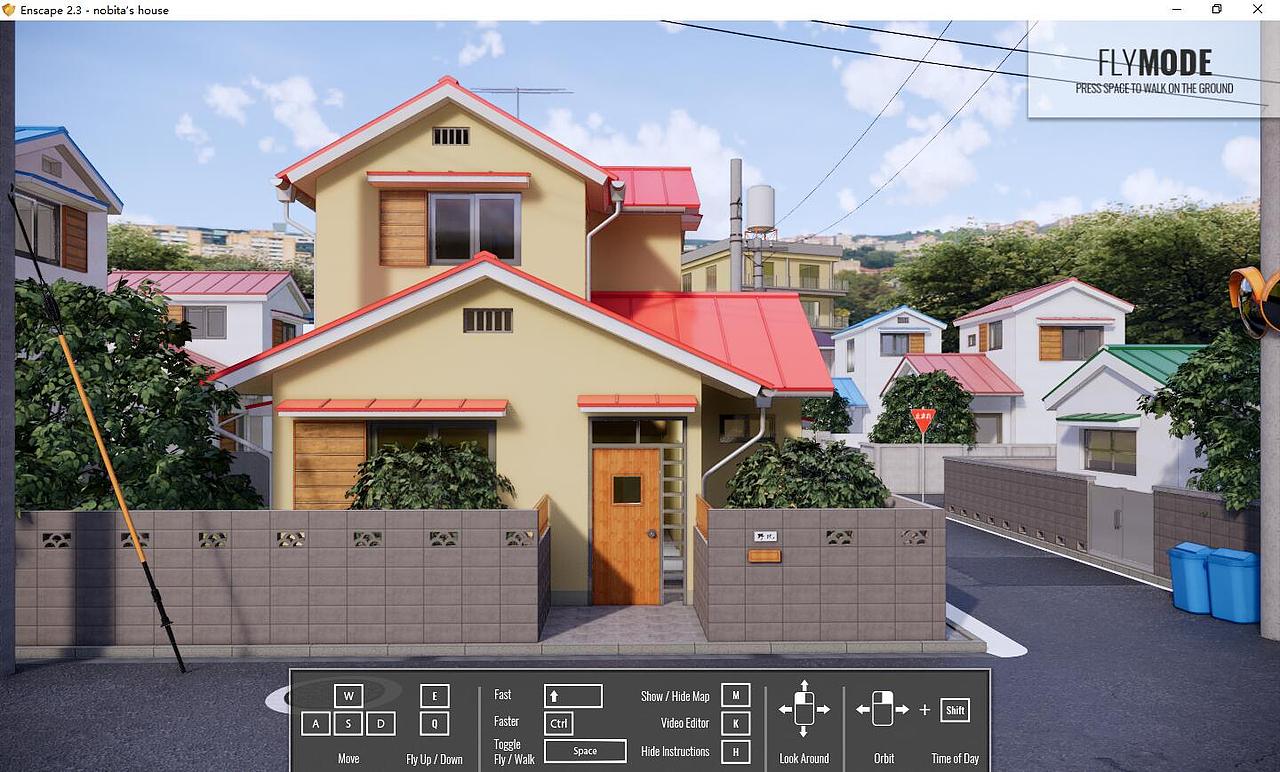Click the "Enscape 2.3 - nobita's house" window title

click(96, 10)
